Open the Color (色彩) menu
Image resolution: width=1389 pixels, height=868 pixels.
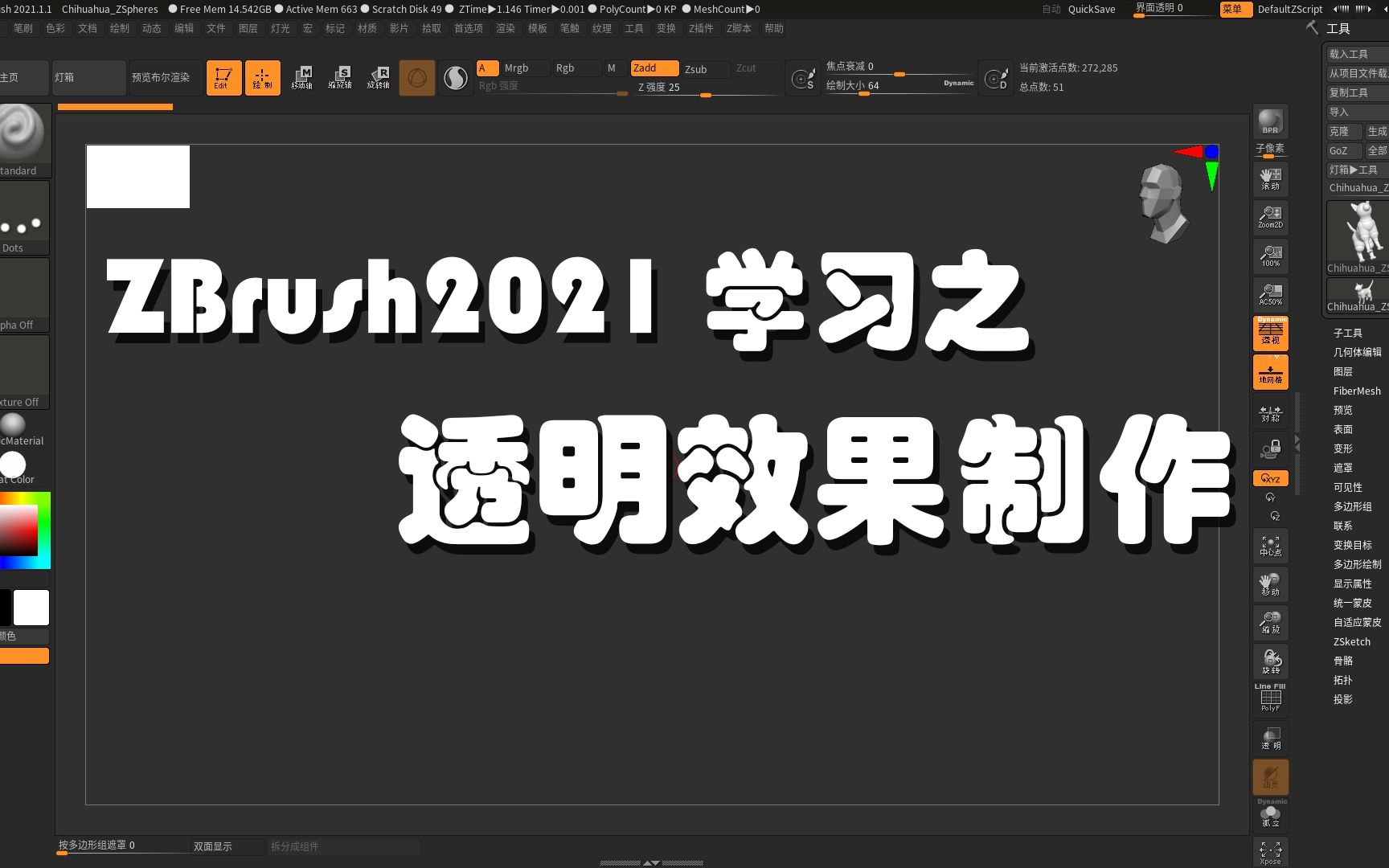pyautogui.click(x=55, y=28)
